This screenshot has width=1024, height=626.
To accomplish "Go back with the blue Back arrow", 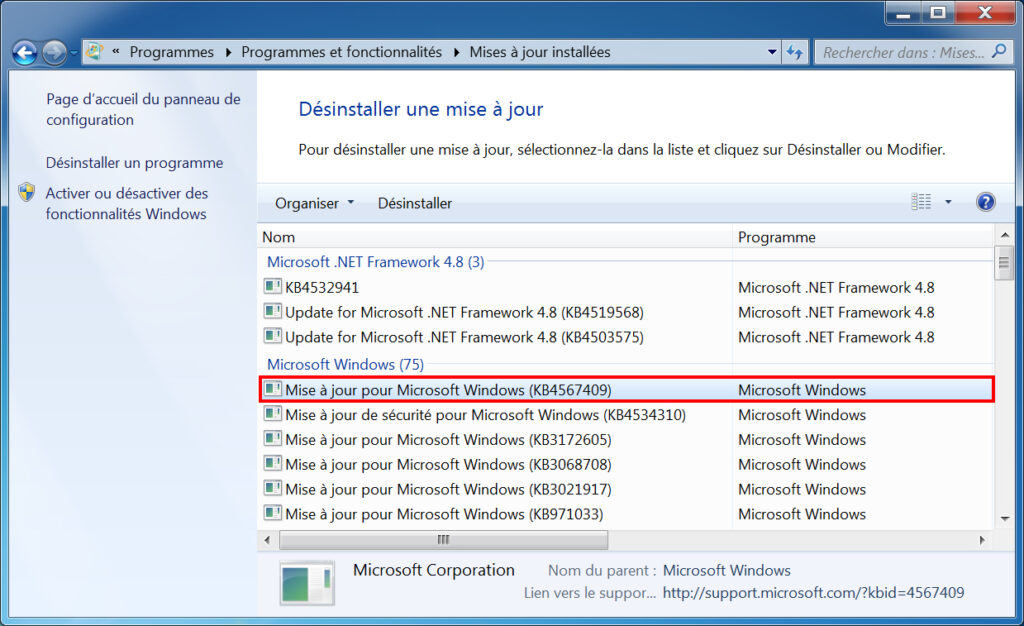I will (x=25, y=52).
